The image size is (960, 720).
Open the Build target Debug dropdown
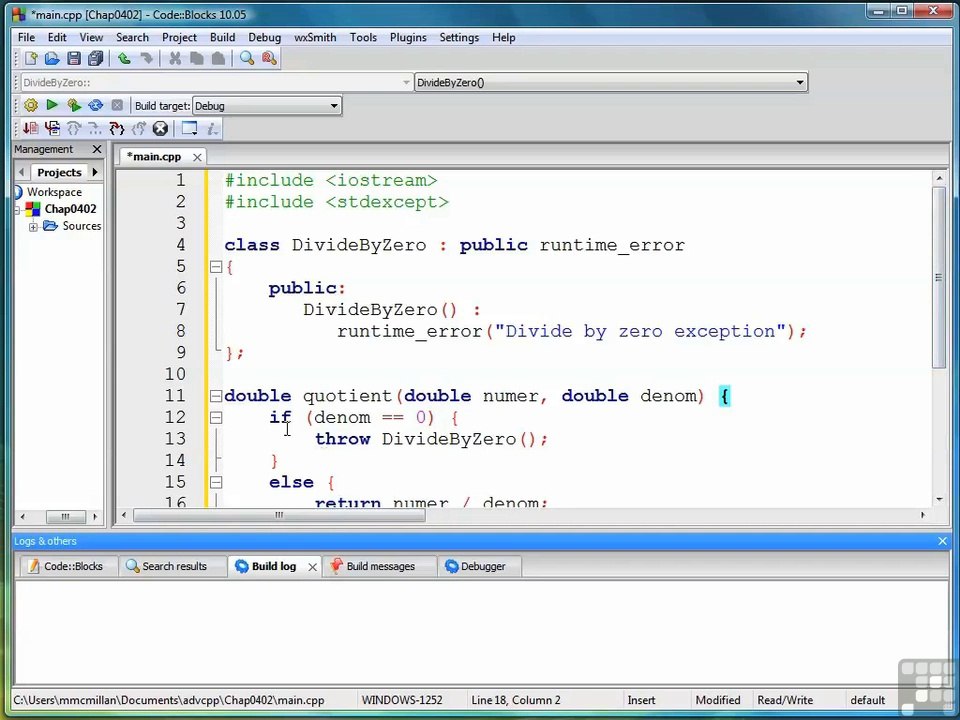pos(266,106)
